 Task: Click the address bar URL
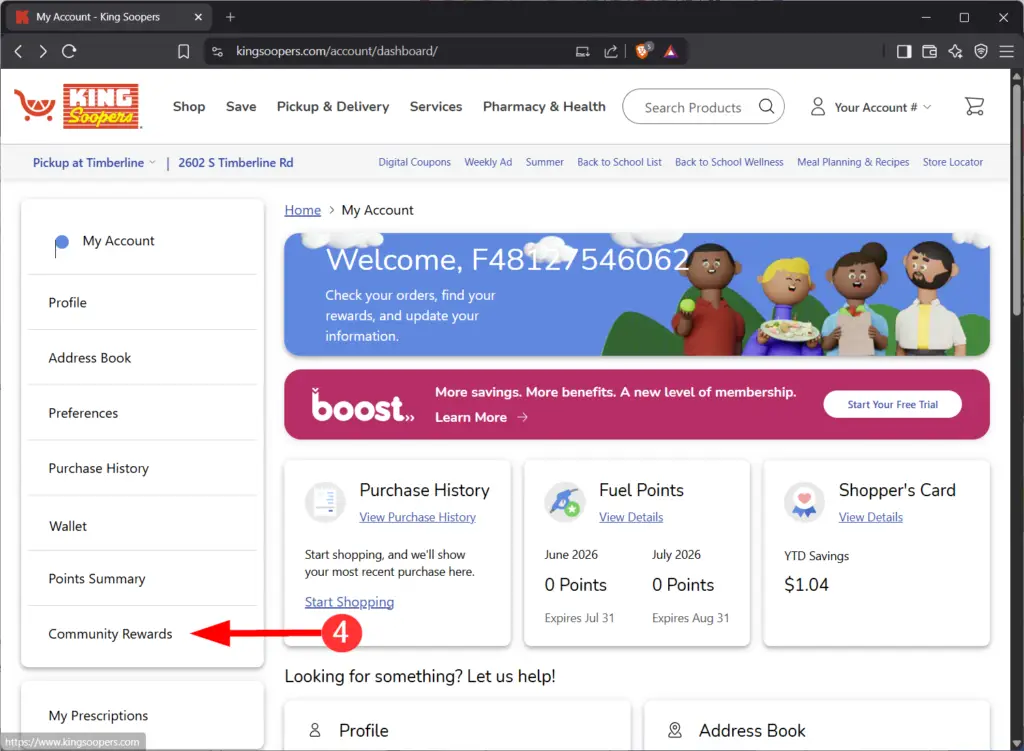coord(336,51)
